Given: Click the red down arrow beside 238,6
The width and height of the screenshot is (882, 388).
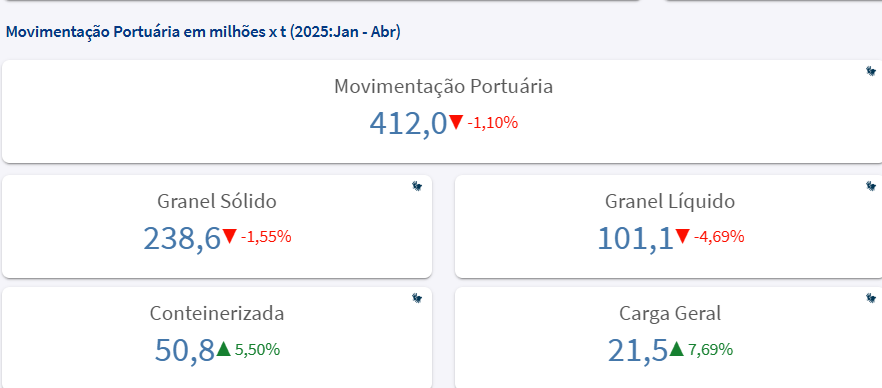Looking at the screenshot, I should pyautogui.click(x=230, y=236).
